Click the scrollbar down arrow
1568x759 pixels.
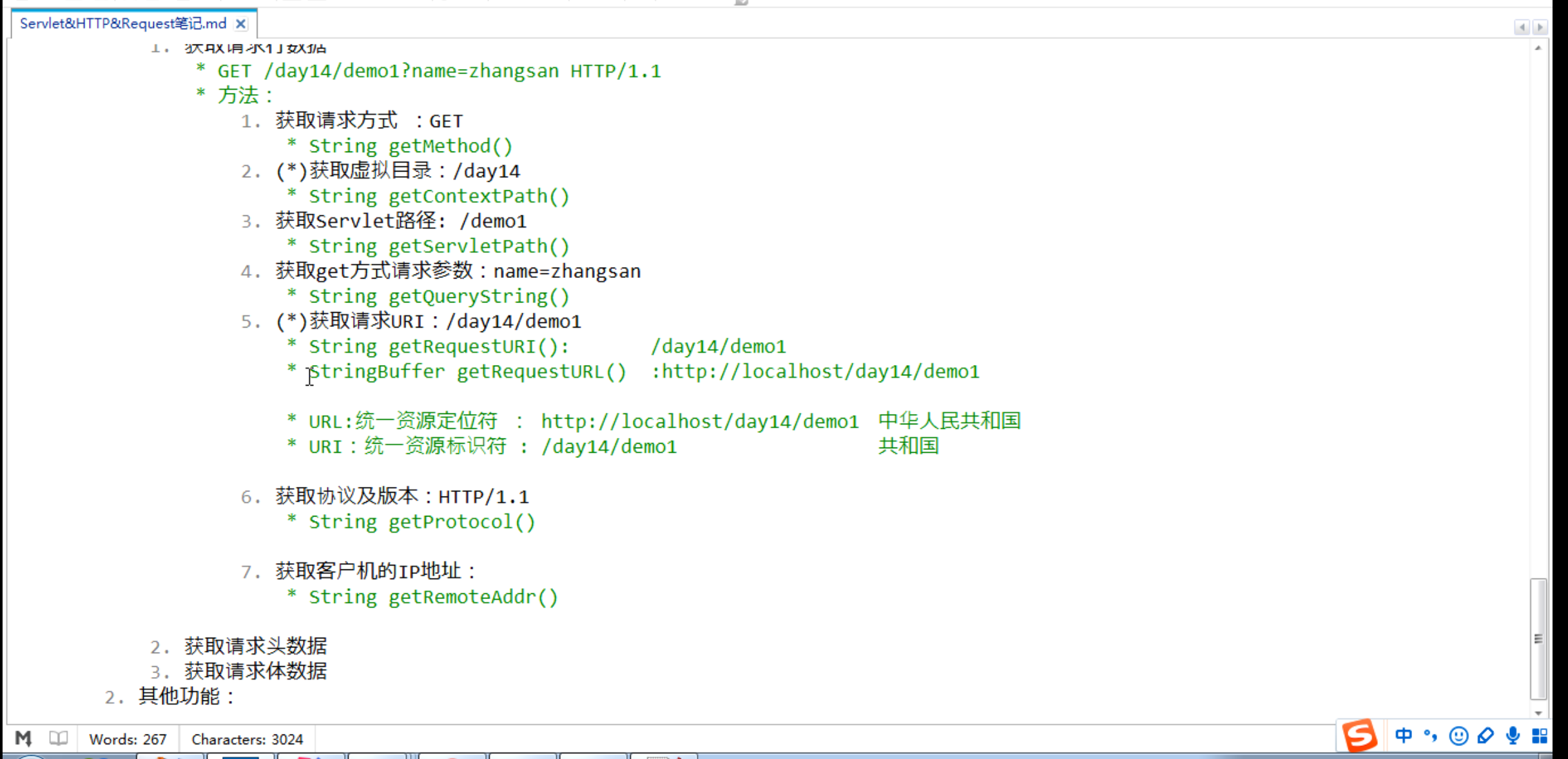pos(1538,713)
